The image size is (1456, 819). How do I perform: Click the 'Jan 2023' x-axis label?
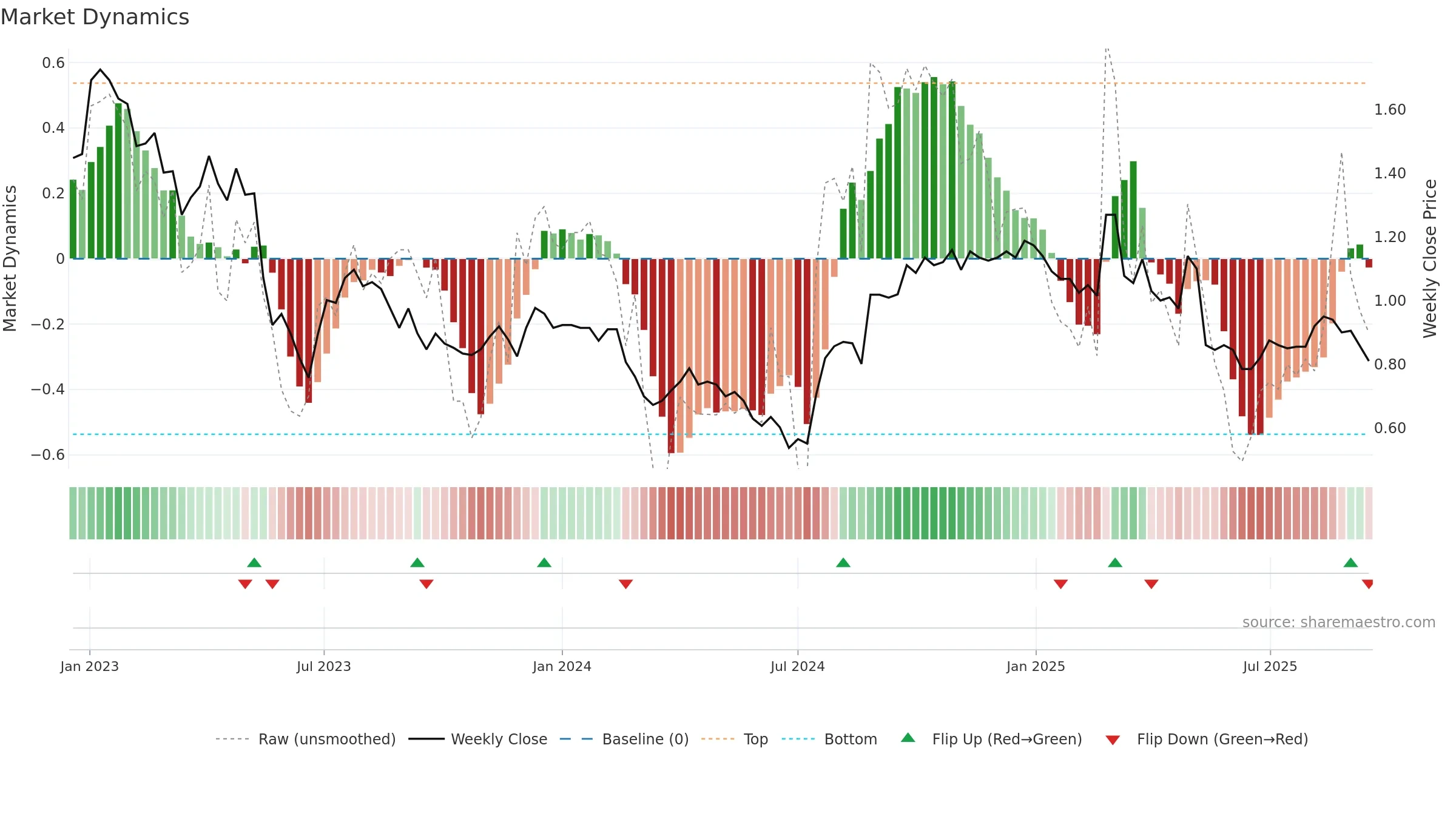90,666
